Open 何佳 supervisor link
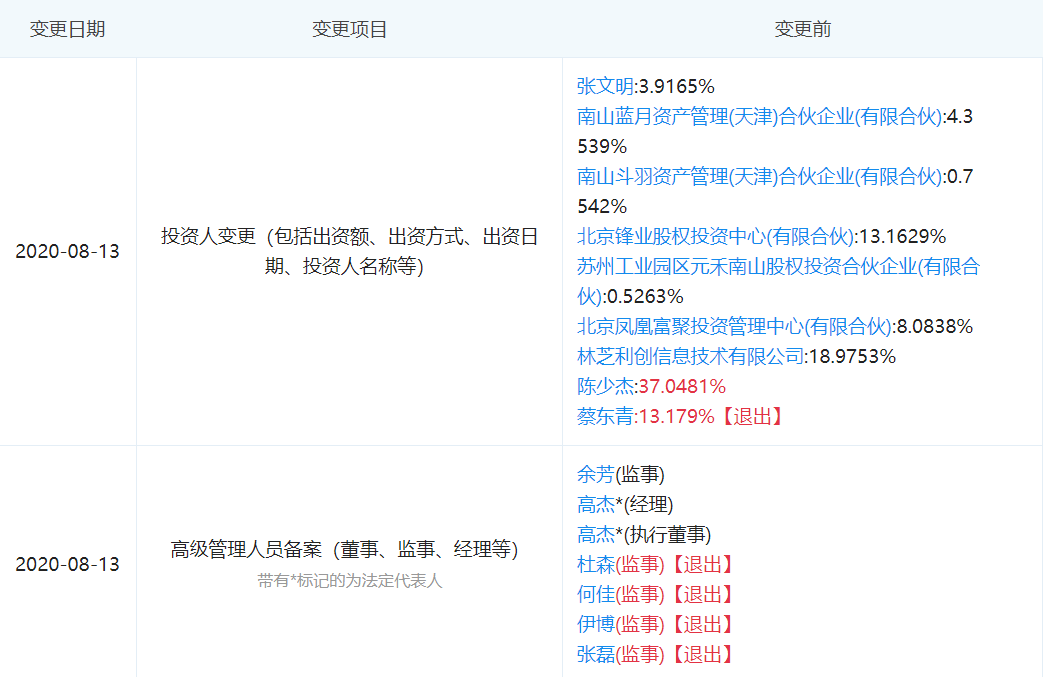 tap(595, 595)
